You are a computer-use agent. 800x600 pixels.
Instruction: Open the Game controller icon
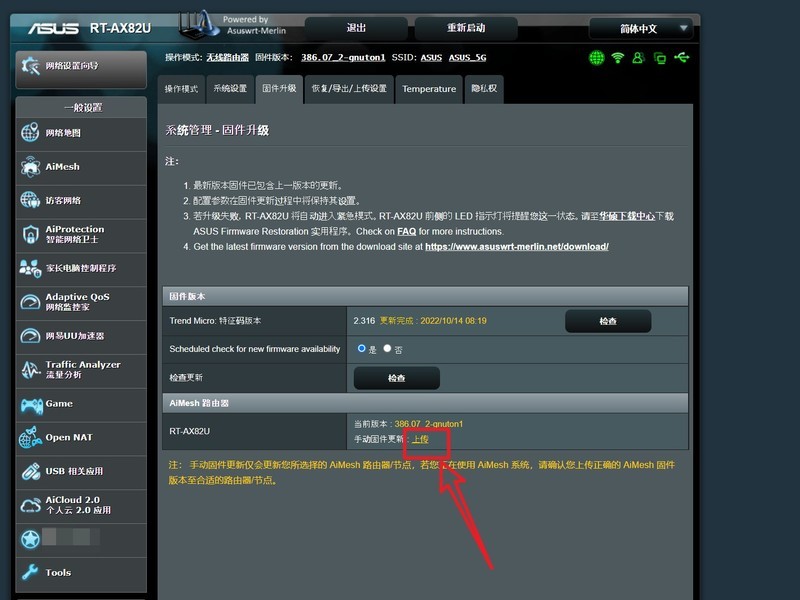31,406
